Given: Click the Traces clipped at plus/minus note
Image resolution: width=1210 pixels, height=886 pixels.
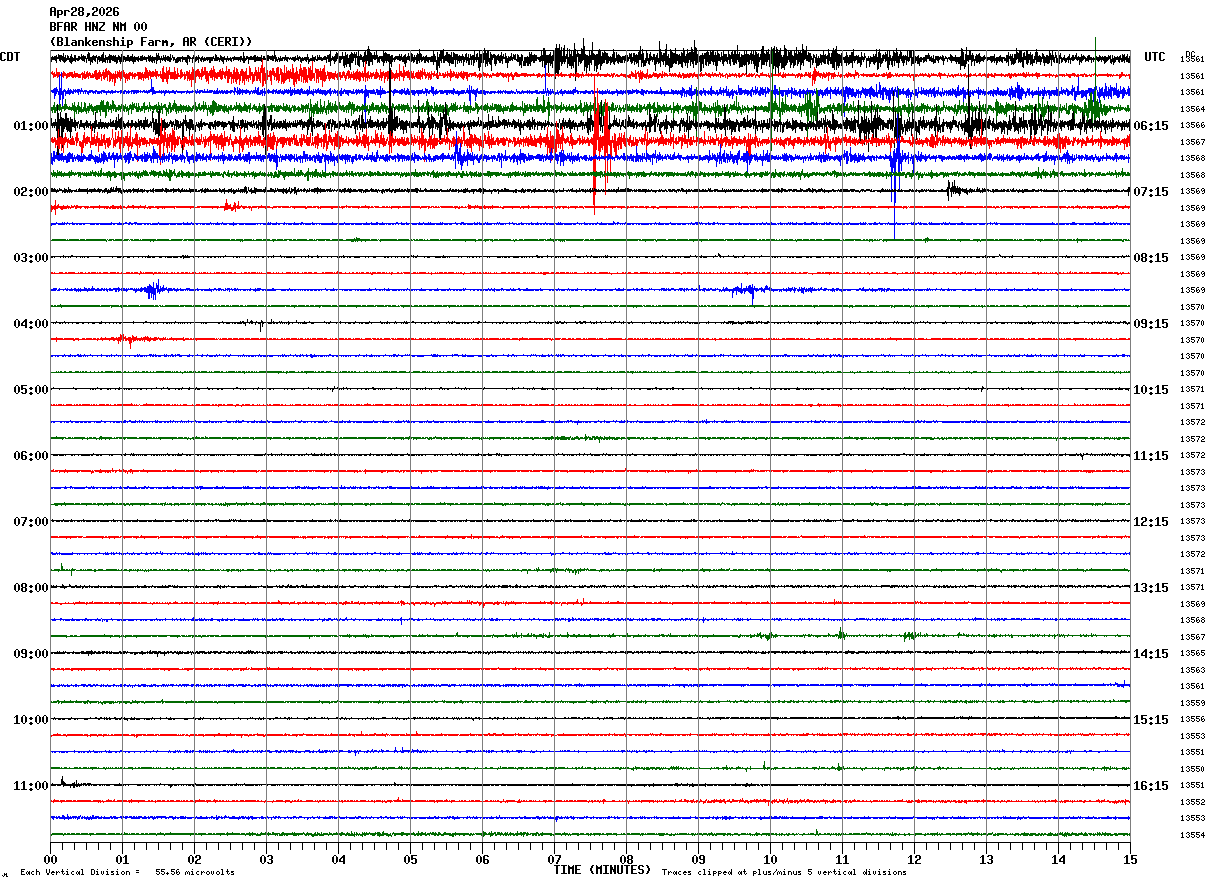Looking at the screenshot, I should pos(784,873).
